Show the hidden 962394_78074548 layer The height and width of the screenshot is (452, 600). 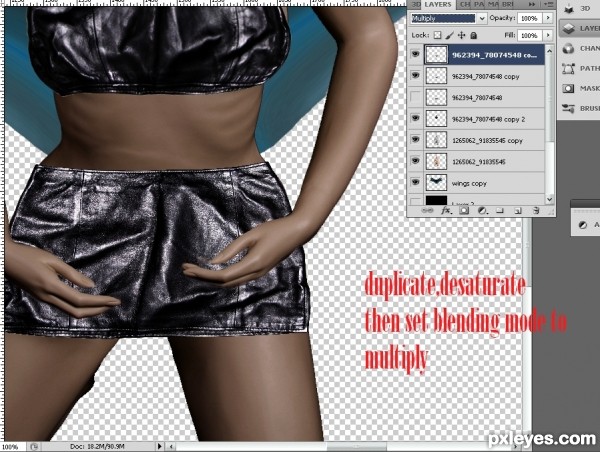pyautogui.click(x=416, y=97)
